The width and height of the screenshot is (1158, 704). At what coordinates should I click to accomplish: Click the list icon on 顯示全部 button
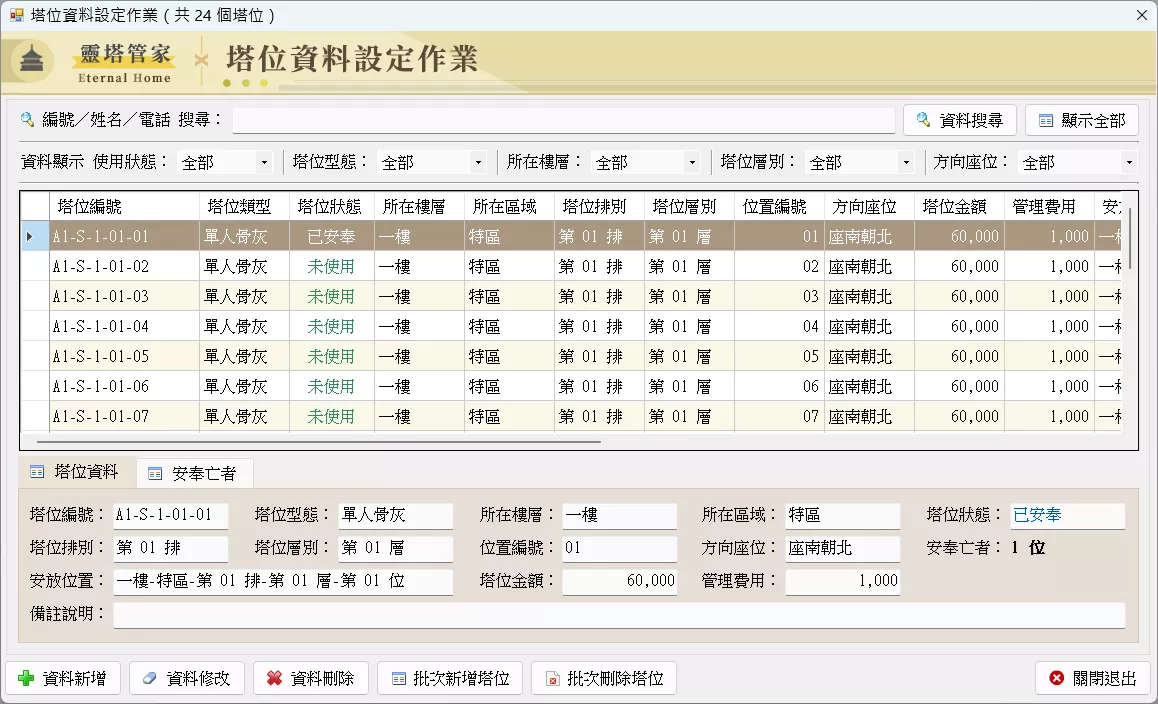(x=1046, y=120)
